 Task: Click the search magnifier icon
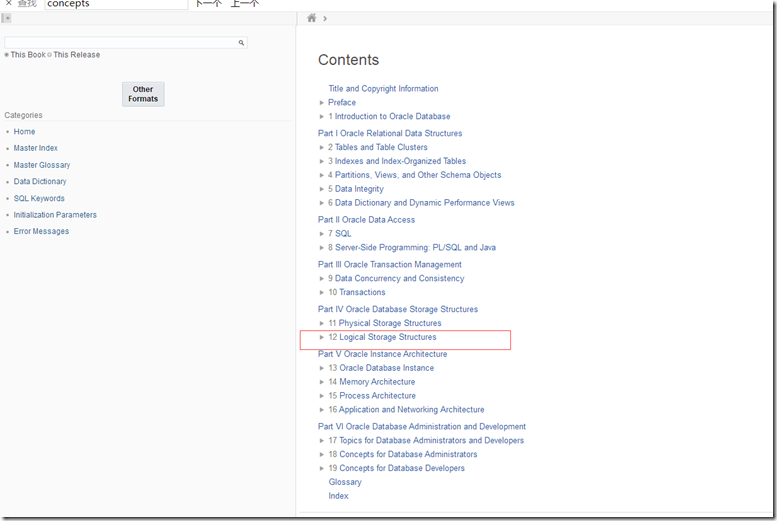click(x=241, y=43)
